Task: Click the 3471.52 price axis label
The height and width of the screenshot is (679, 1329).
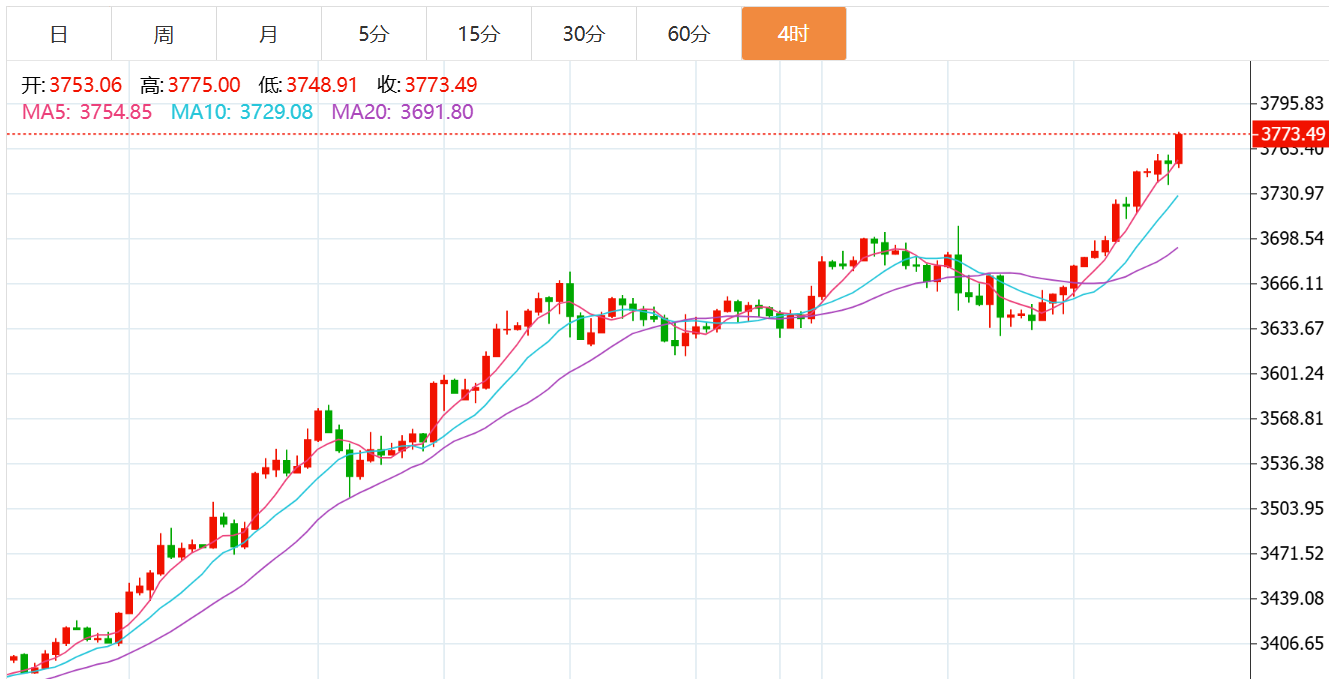Action: click(1293, 553)
